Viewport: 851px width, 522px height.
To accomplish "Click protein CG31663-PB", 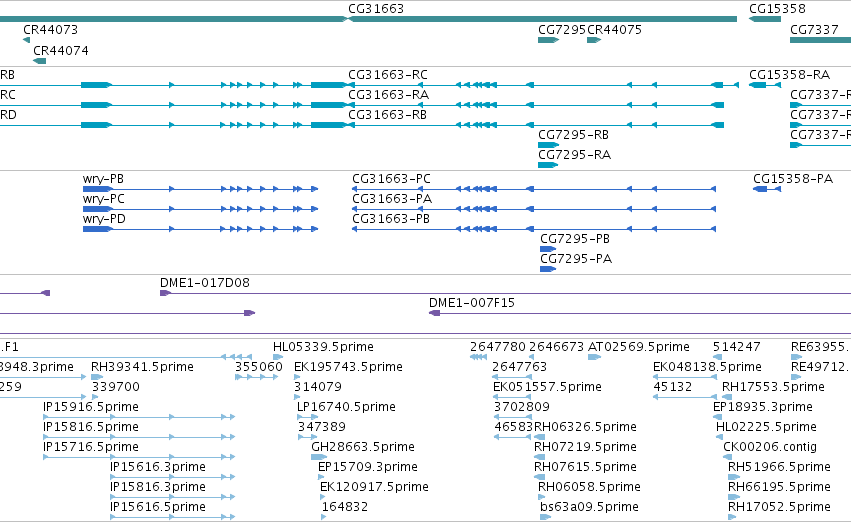I will tap(391, 219).
